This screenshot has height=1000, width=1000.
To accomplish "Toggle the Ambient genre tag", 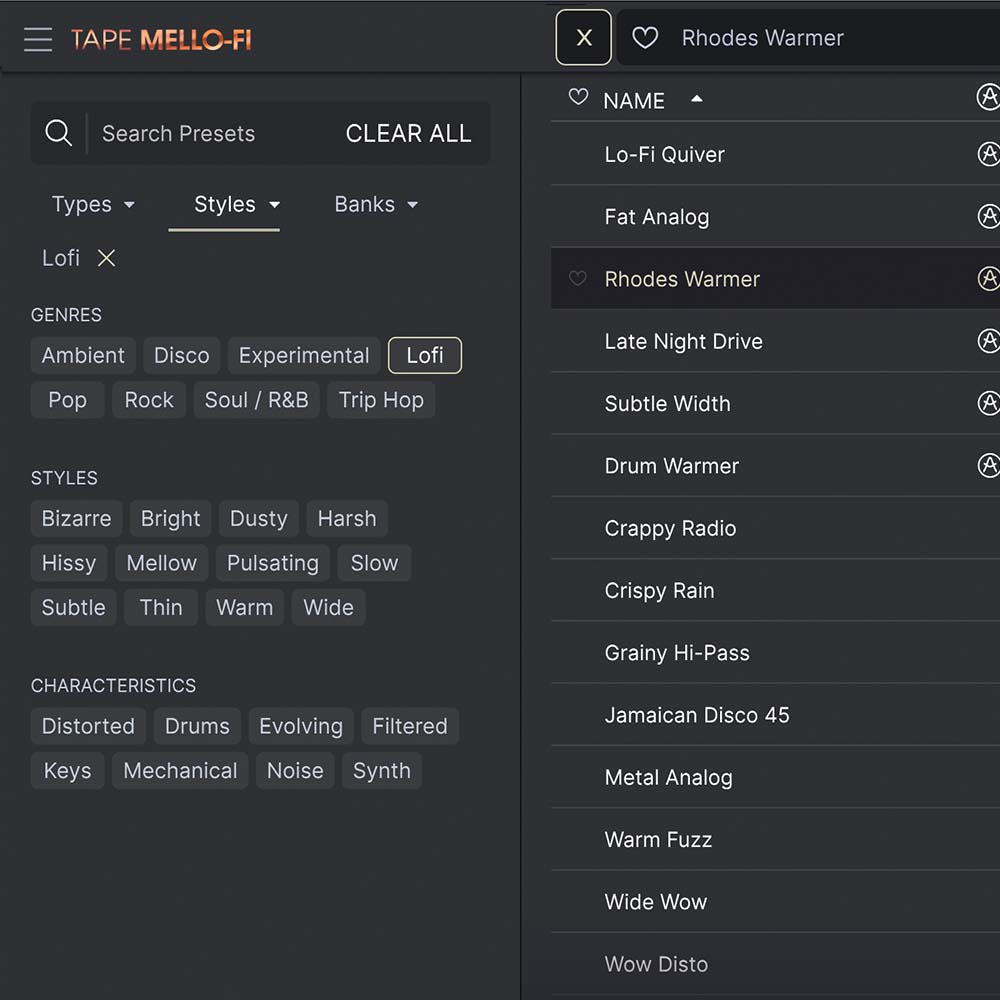I will coord(83,355).
